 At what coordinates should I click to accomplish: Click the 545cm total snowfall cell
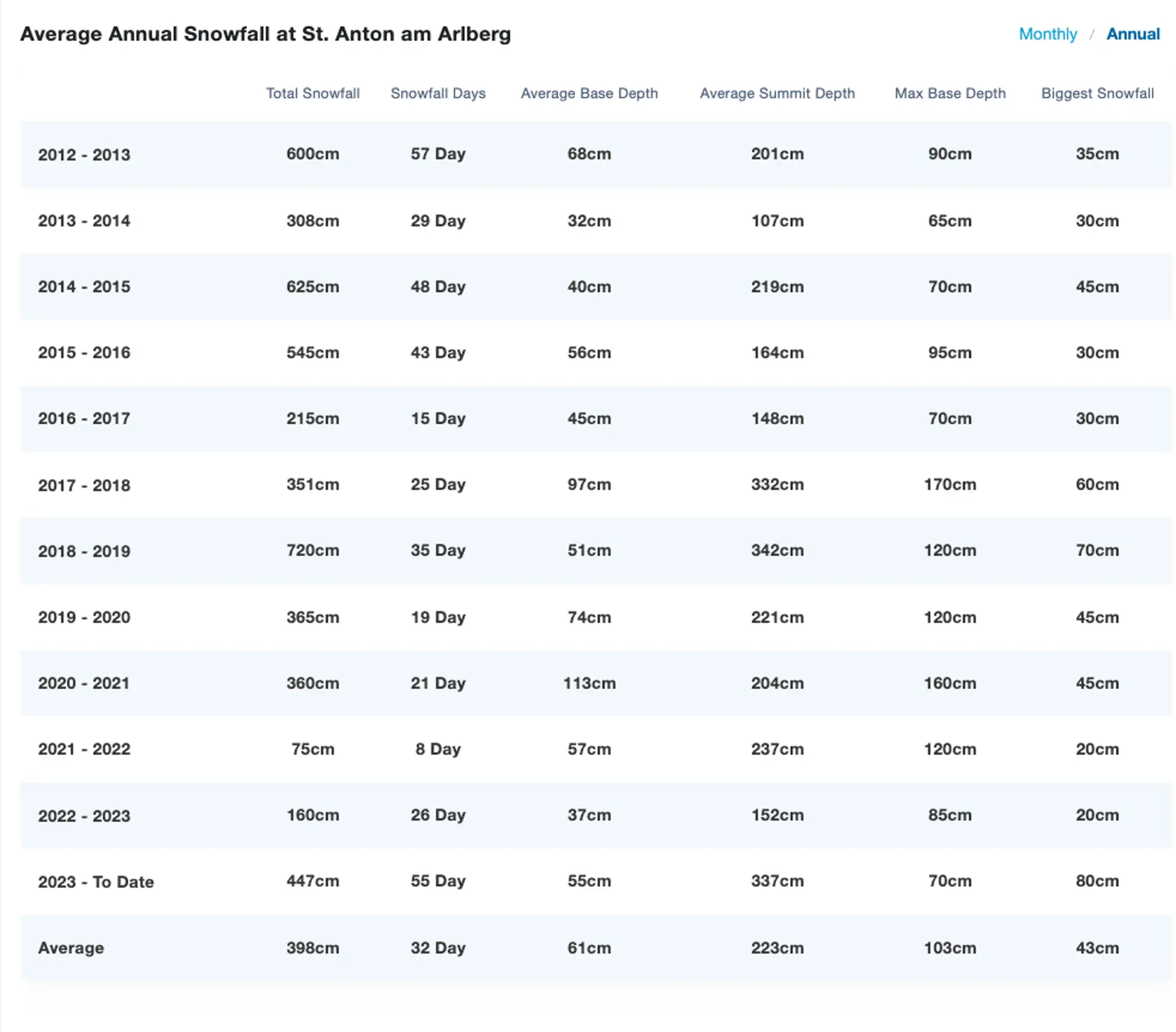tap(313, 353)
